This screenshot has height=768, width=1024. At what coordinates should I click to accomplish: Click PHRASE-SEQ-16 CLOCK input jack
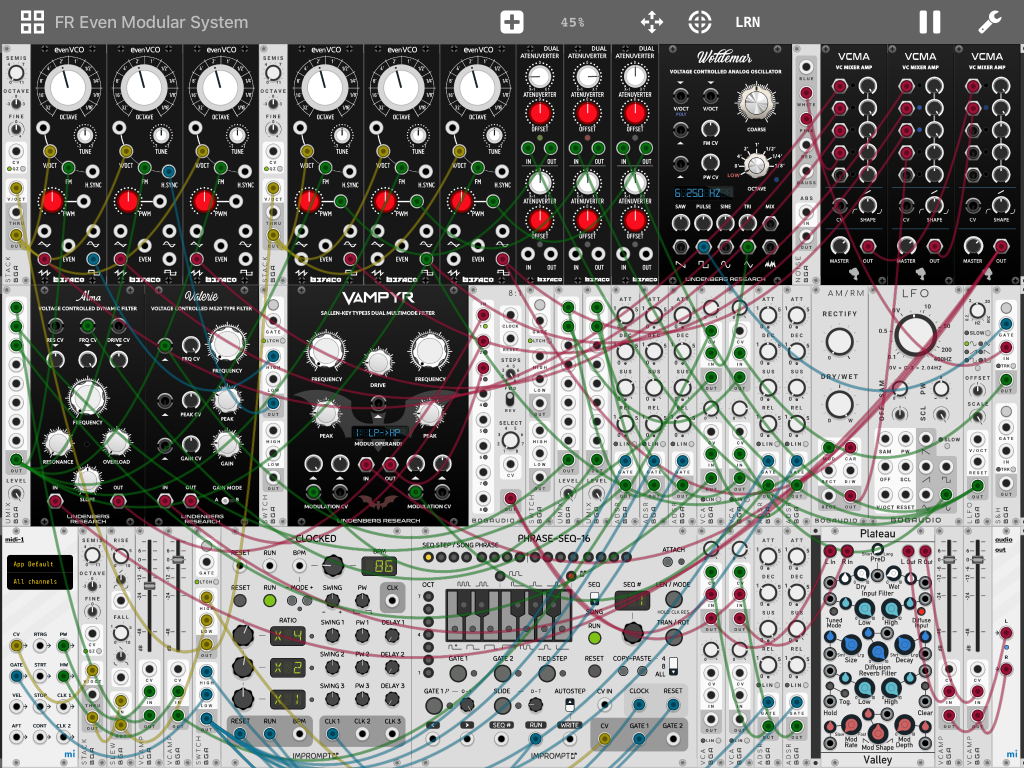[x=639, y=705]
